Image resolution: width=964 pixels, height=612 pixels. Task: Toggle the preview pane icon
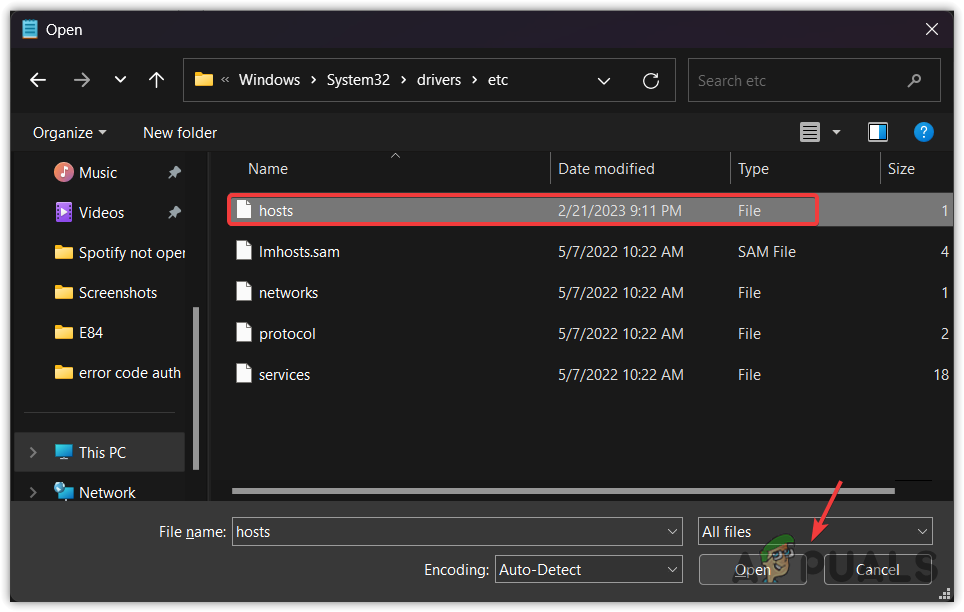pos(877,132)
